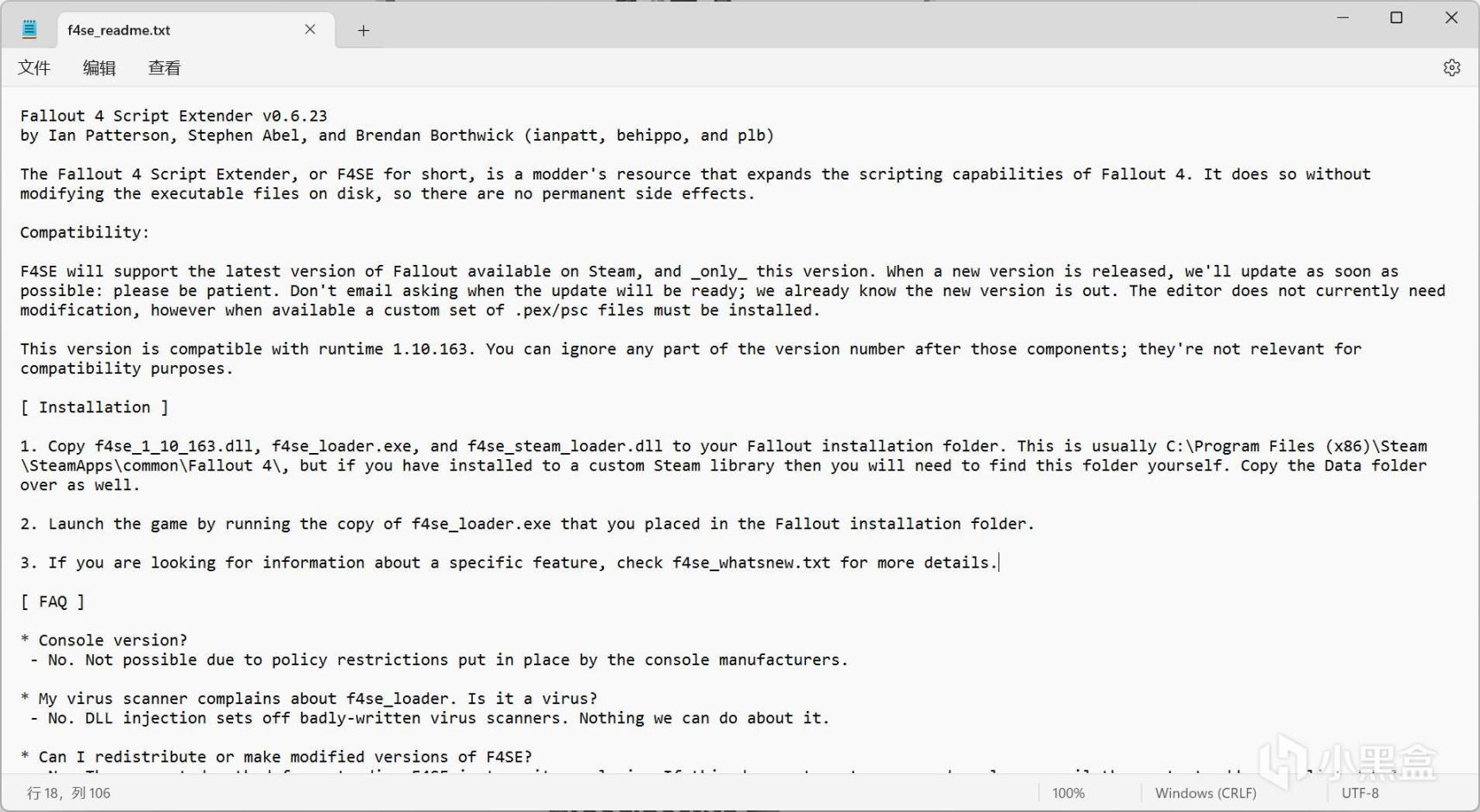Click the '[ FAQ ]' section heading
Screen dimensions: 1480x812
pos(53,601)
